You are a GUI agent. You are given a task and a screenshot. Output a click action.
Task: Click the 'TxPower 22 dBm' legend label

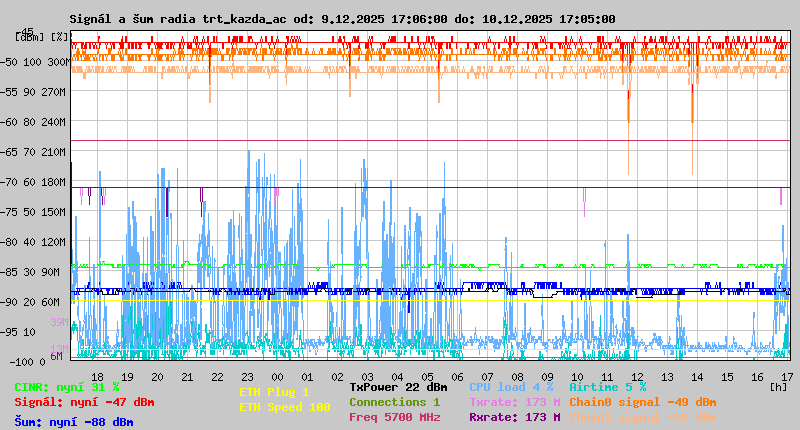(x=398, y=387)
